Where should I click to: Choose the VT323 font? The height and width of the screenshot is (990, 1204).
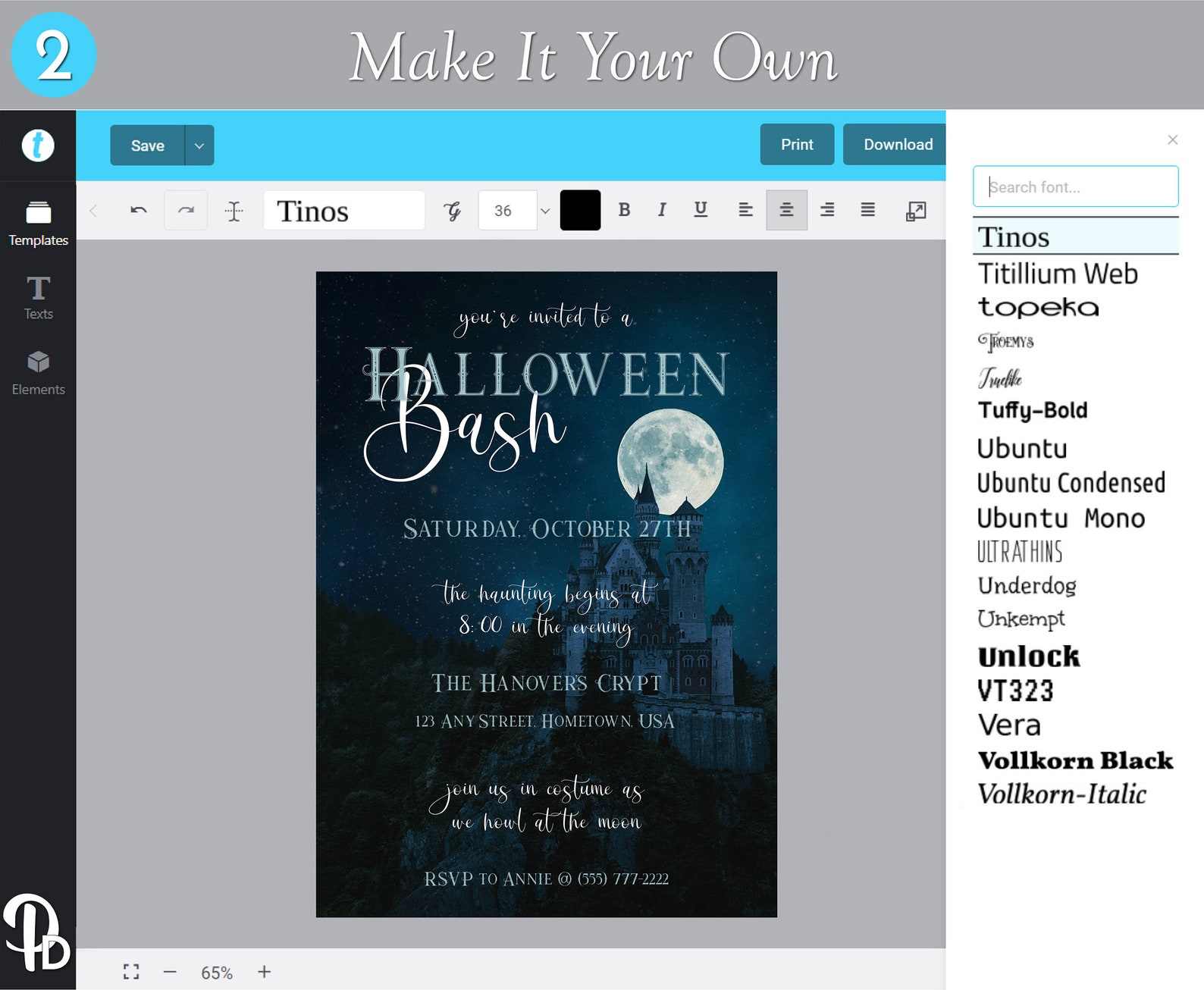tap(1015, 691)
